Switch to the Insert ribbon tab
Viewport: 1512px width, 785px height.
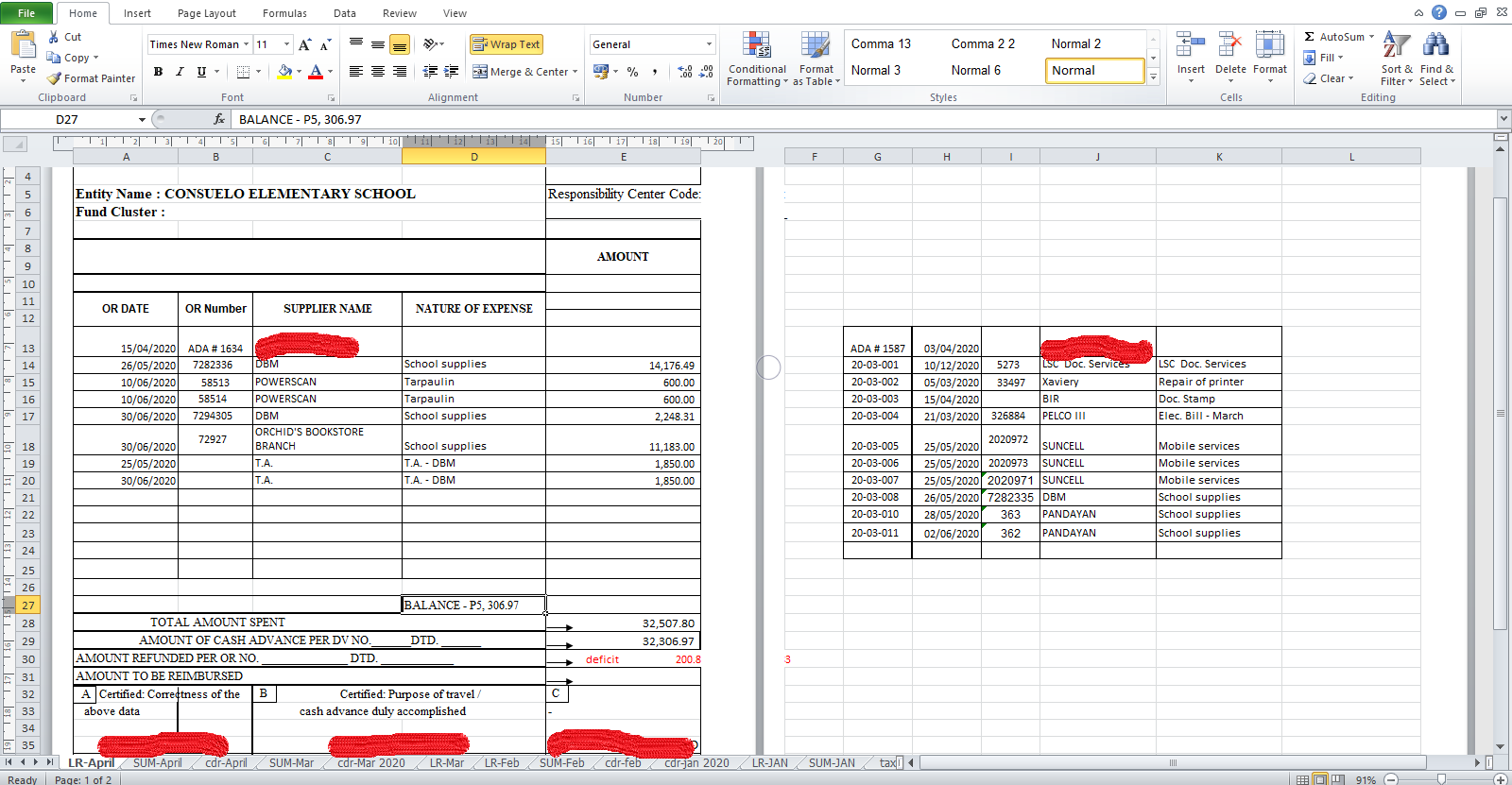(137, 13)
